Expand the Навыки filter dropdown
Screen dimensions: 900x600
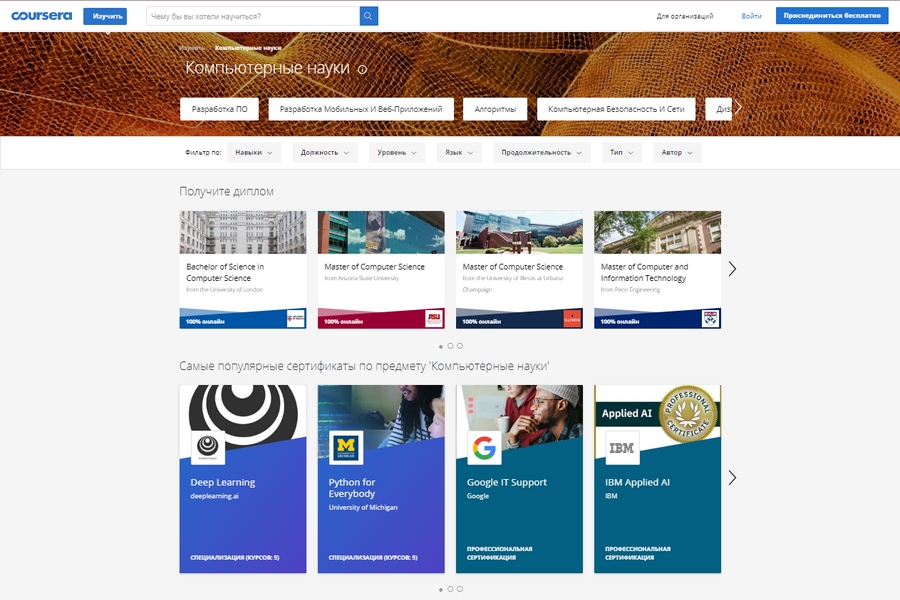pos(254,152)
